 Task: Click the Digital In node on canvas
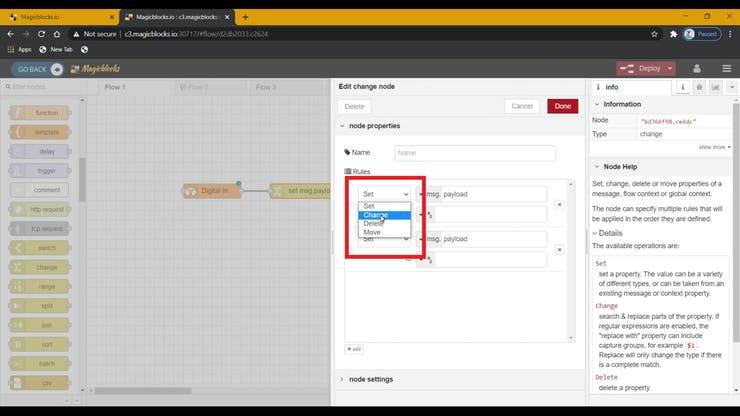tap(212, 190)
